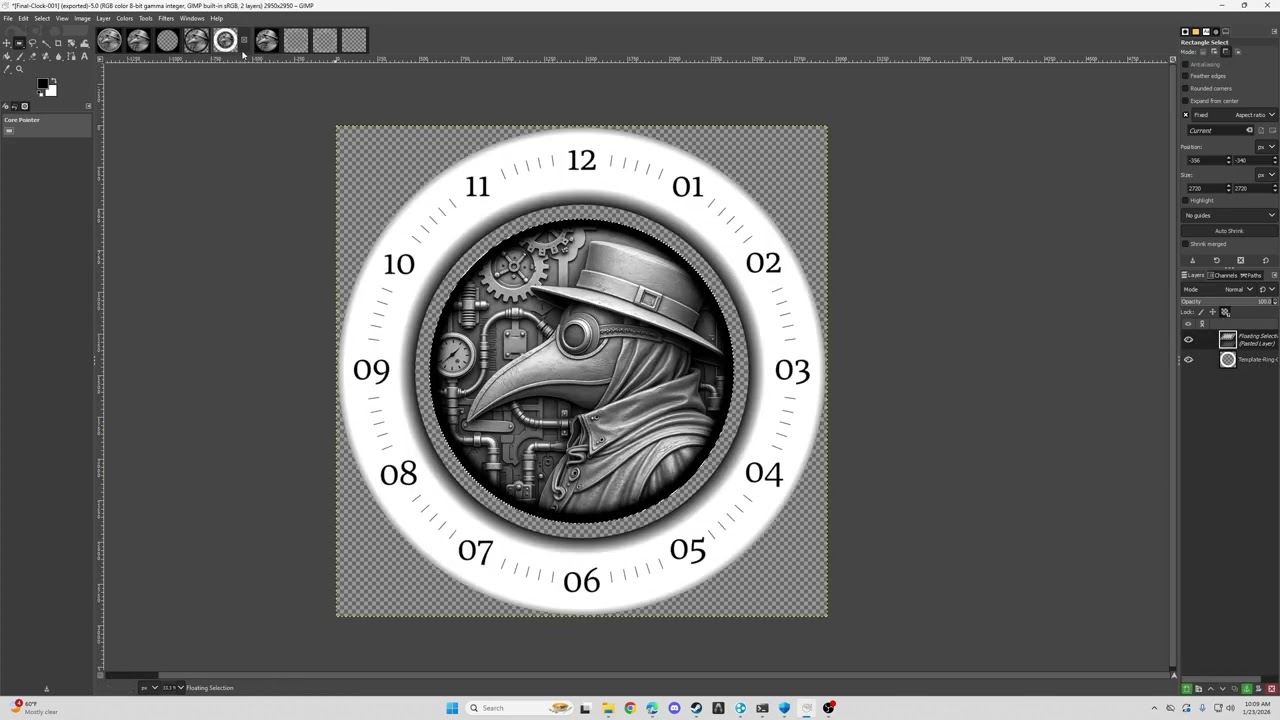The width and height of the screenshot is (1280, 720).
Task: Select the Bucket Fill tool
Action: tap(6, 56)
